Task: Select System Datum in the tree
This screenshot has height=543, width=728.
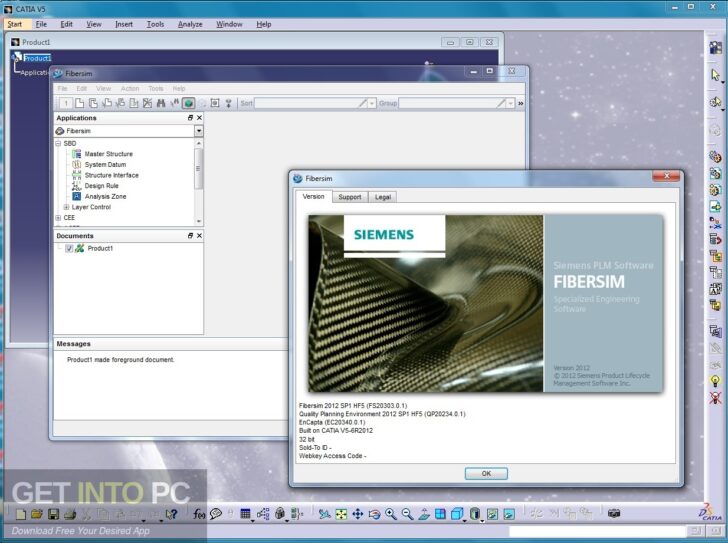Action: click(x=105, y=164)
